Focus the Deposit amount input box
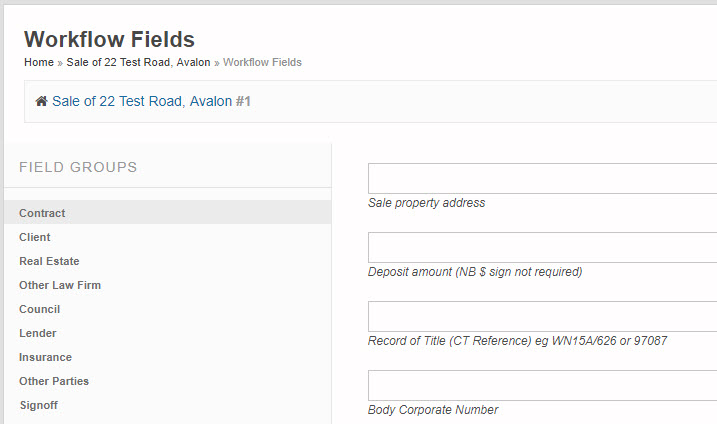This screenshot has height=424, width=717. click(542, 248)
